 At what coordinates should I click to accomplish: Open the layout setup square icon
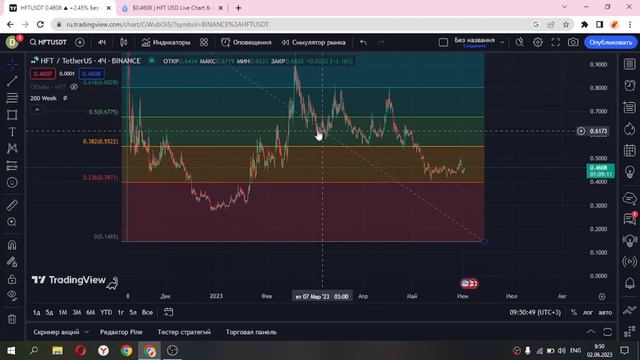(x=443, y=42)
